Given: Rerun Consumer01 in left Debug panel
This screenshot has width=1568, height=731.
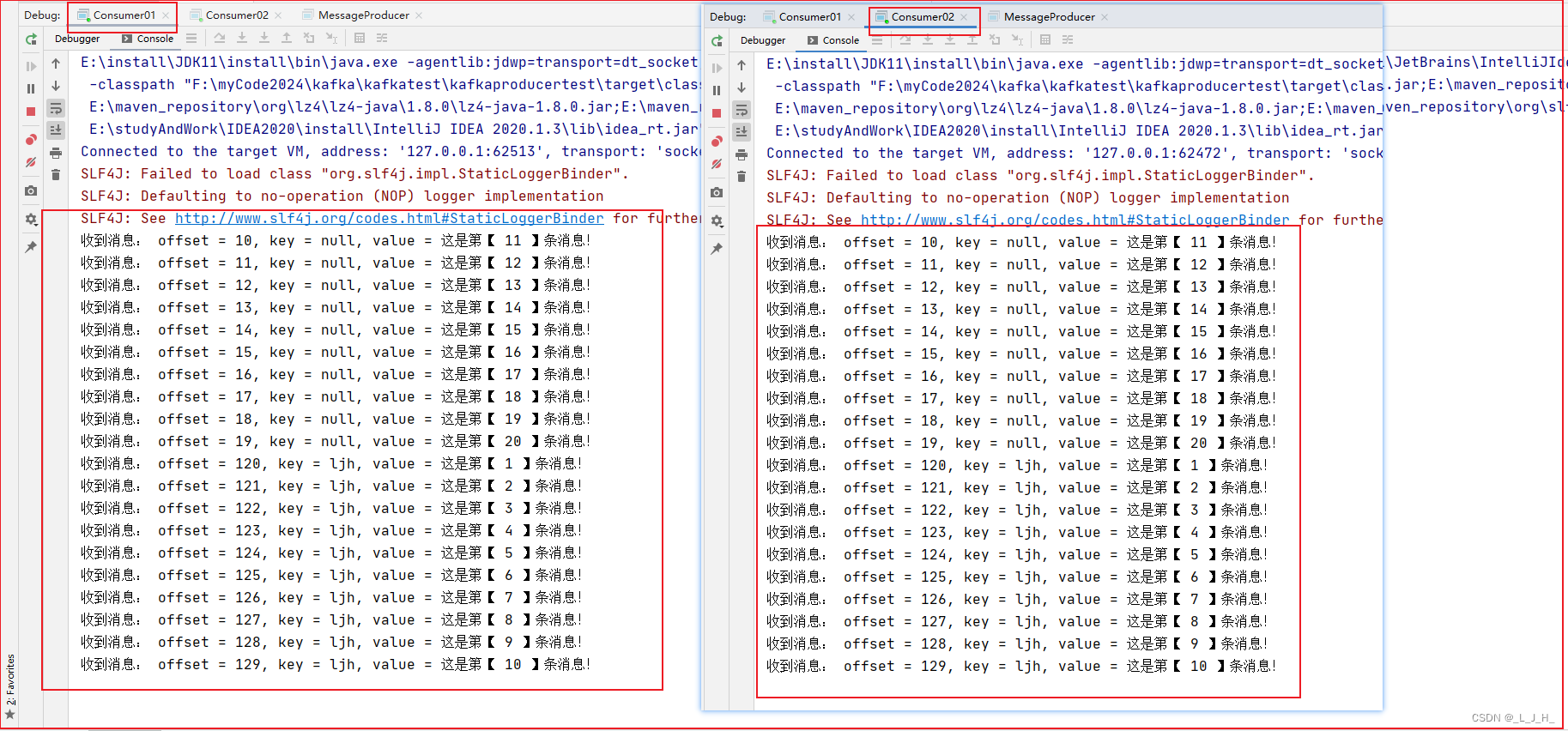Looking at the screenshot, I should (31, 39).
